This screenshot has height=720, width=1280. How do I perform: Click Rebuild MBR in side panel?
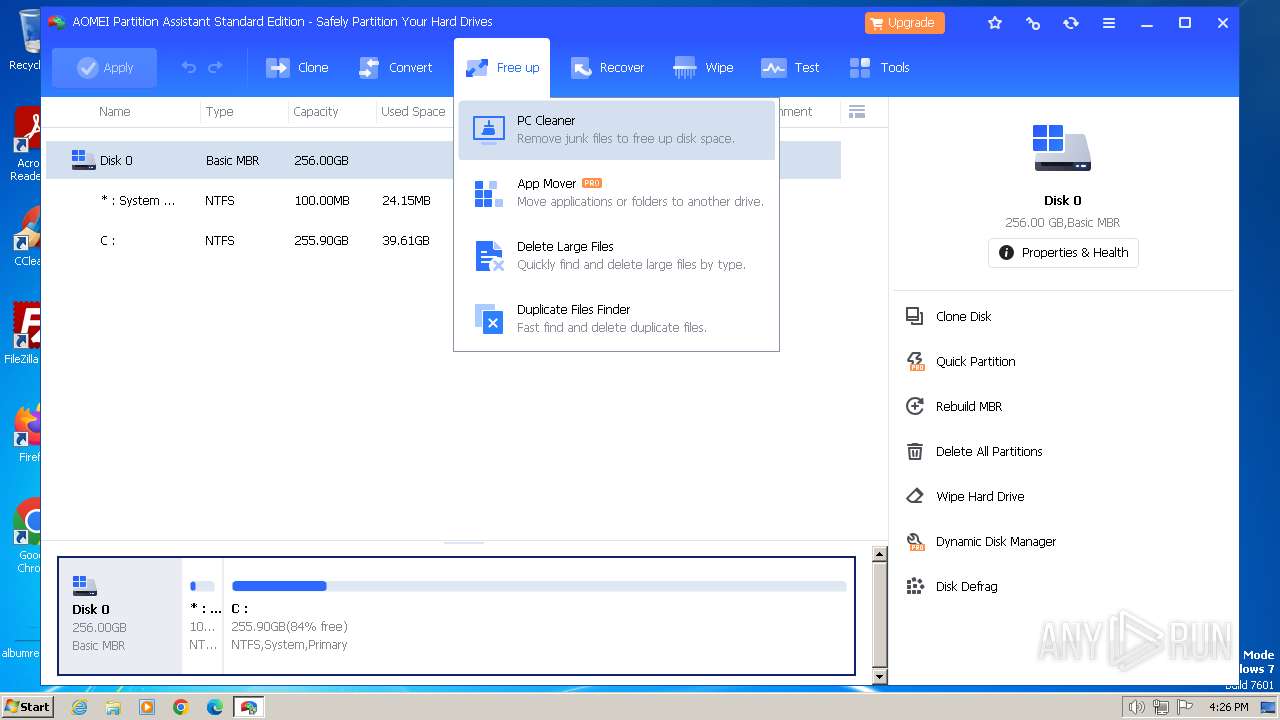[969, 406]
